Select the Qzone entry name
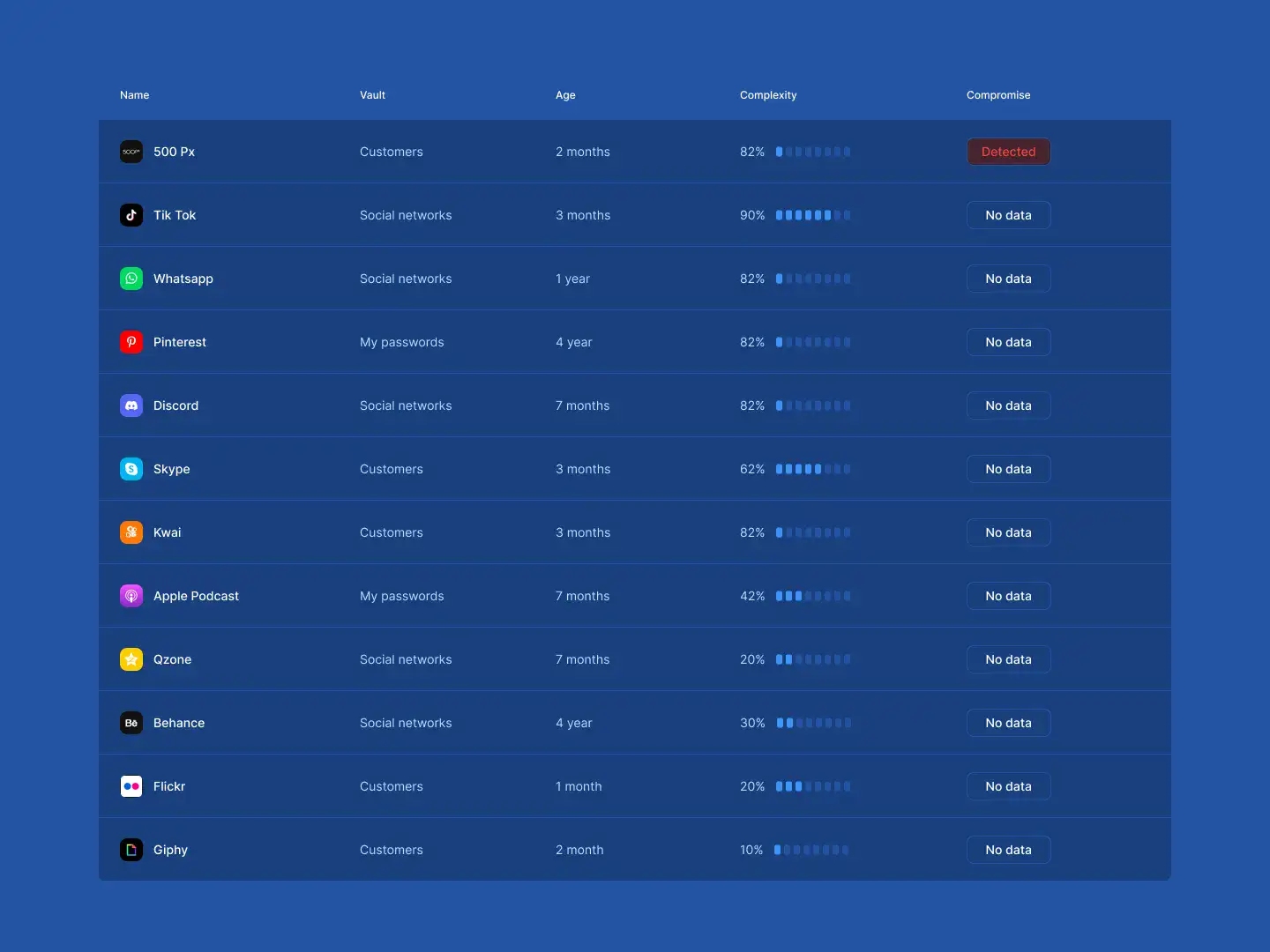The height and width of the screenshot is (952, 1270). tap(172, 659)
